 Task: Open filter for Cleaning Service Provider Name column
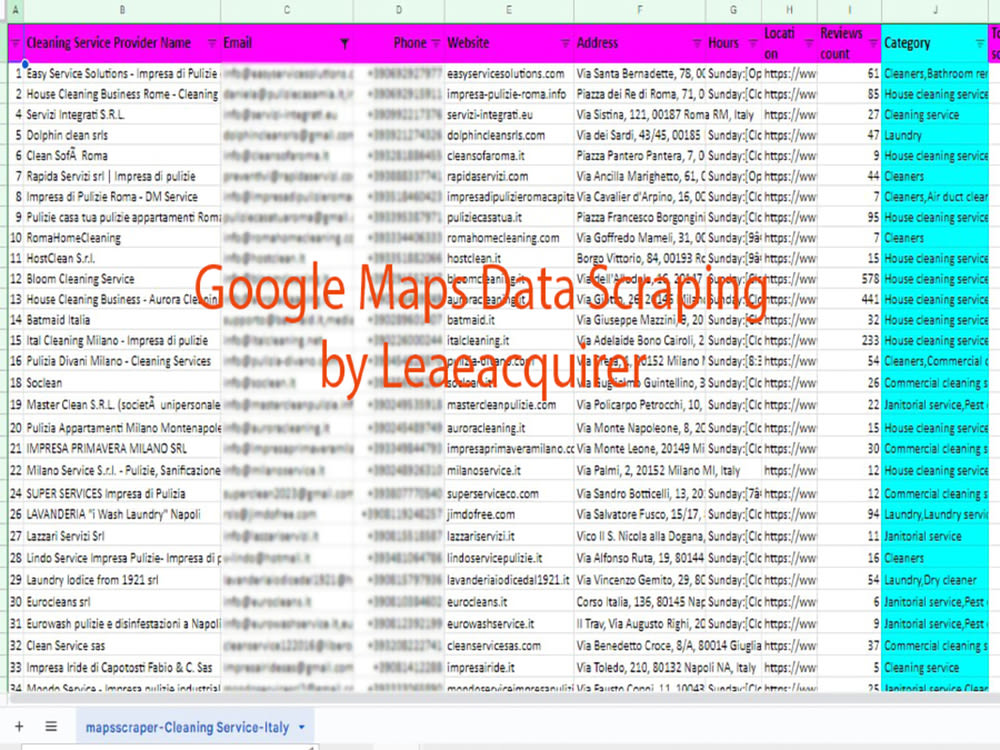tap(212, 43)
